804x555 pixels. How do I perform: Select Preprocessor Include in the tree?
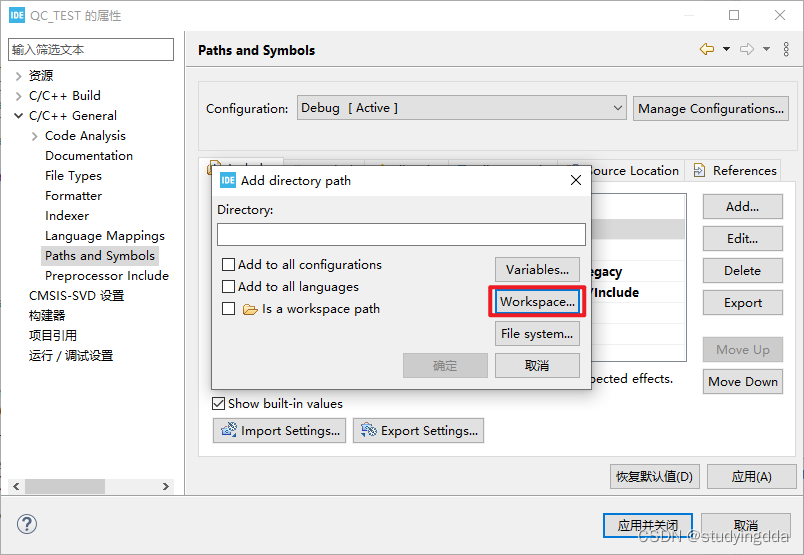tap(107, 276)
